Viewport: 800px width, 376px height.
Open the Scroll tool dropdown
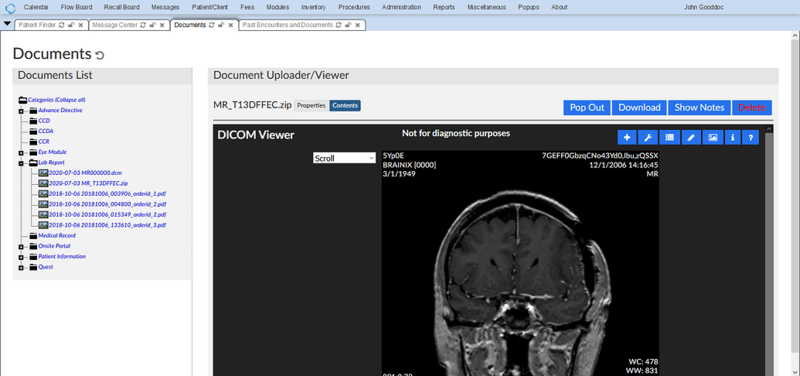344,158
